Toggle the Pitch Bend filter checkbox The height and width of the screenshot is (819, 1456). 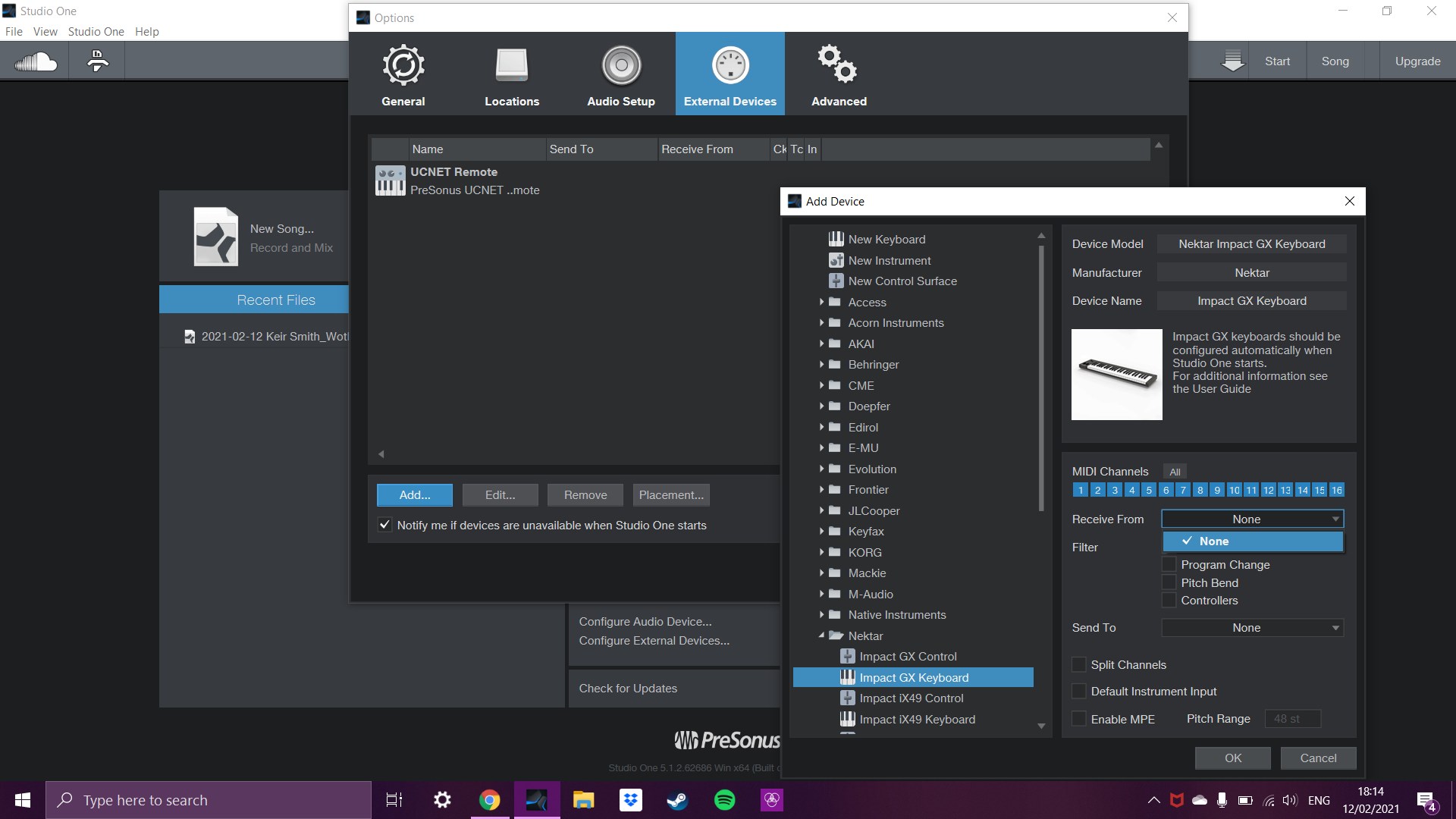coord(1169,582)
